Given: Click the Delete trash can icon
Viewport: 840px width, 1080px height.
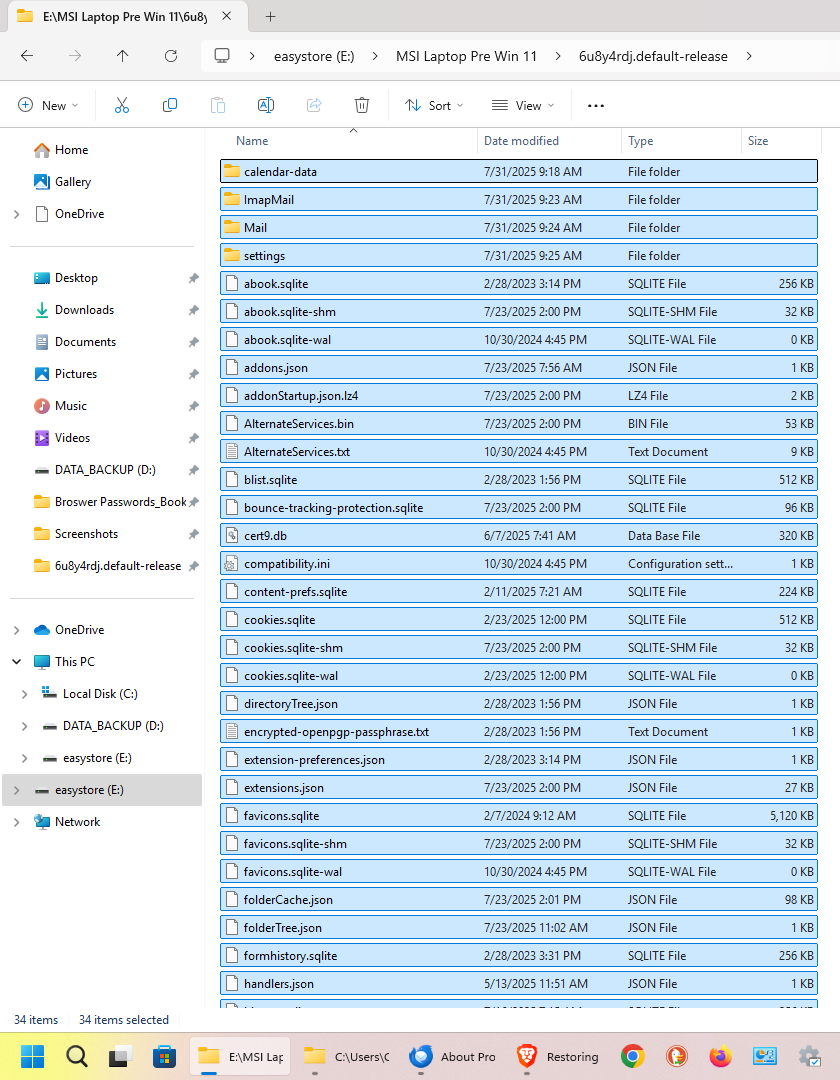Looking at the screenshot, I should (361, 105).
